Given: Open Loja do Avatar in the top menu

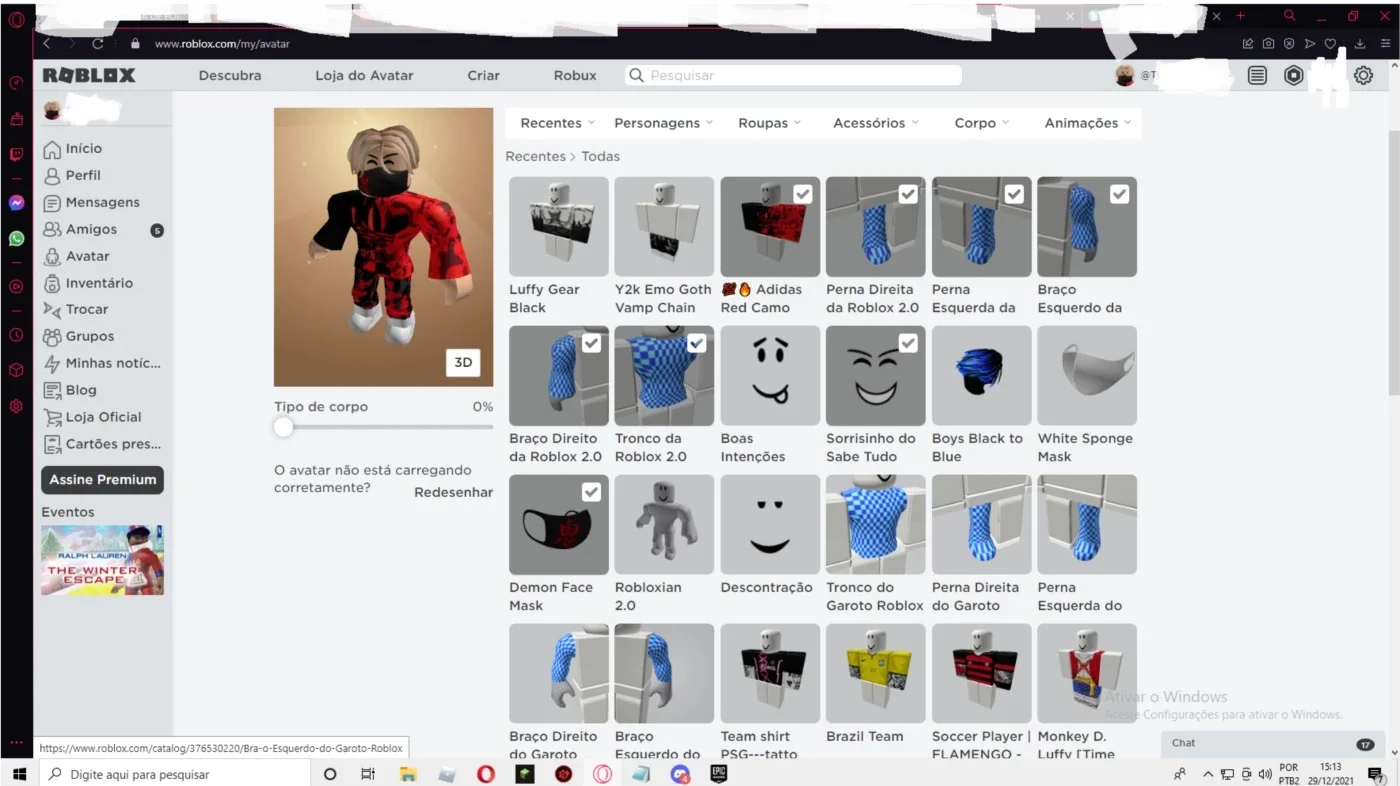Looking at the screenshot, I should pyautogui.click(x=364, y=75).
